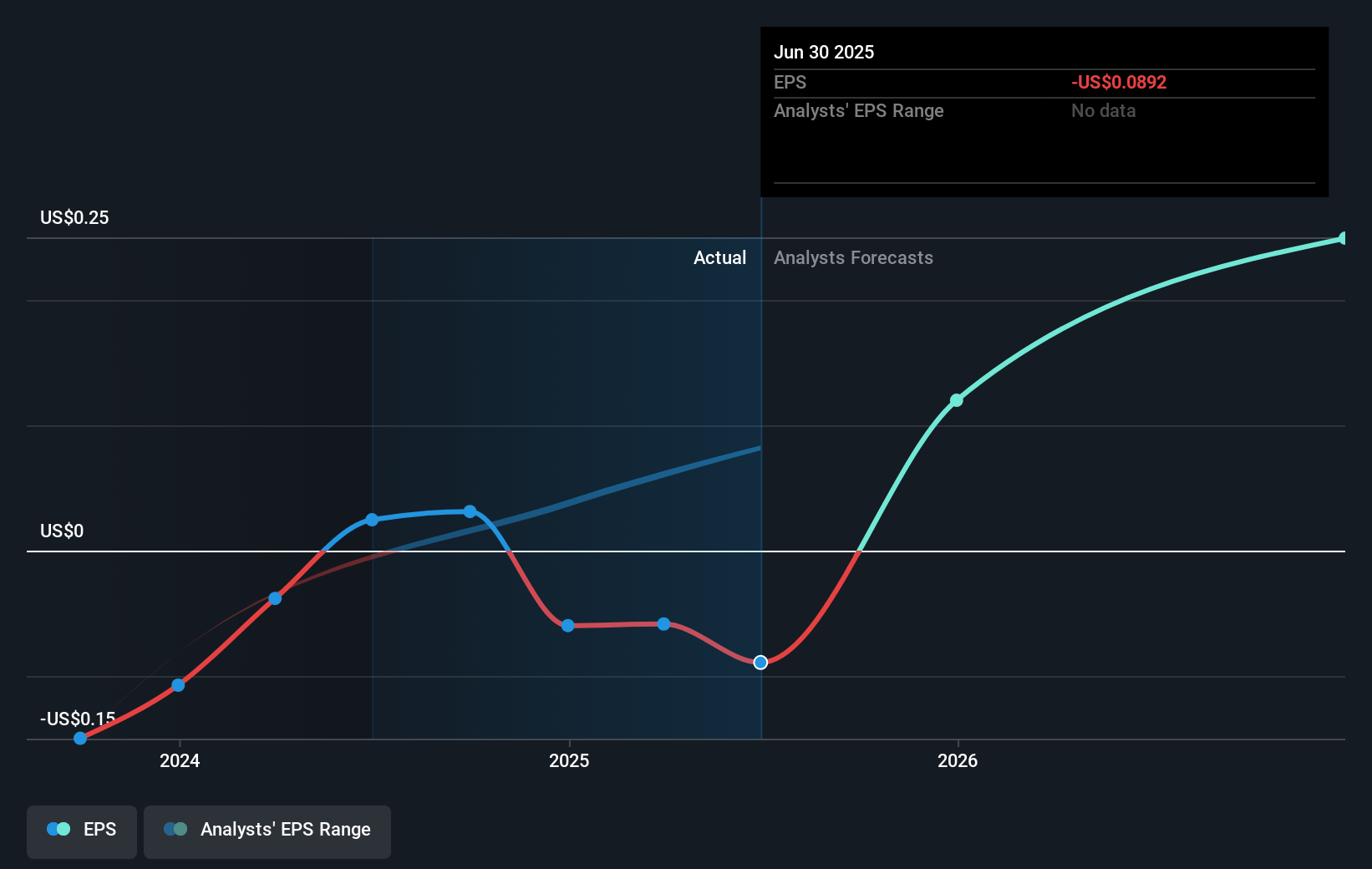Select the Jun 30 2025 highlighted data point
Viewport: 1372px width, 869px height.
pos(760,663)
